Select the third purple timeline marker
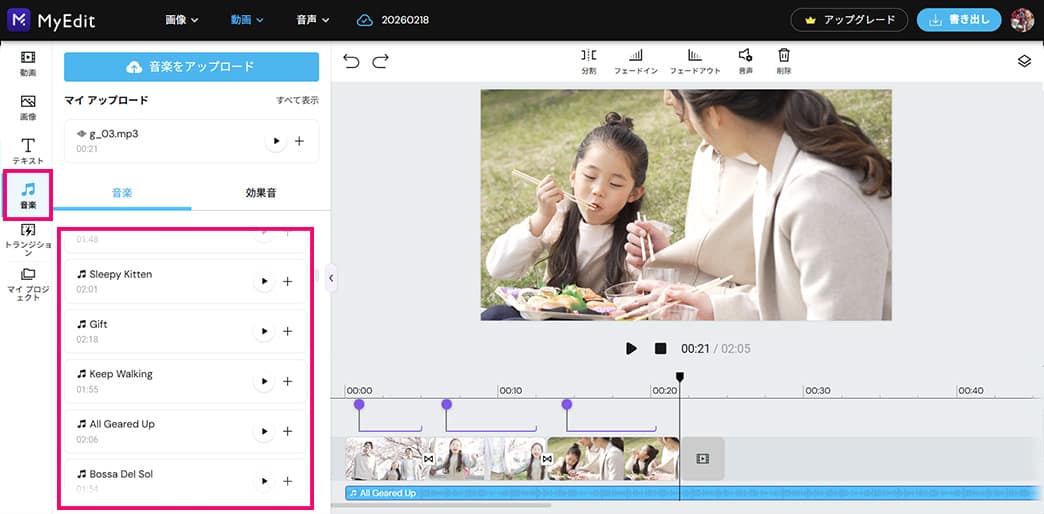Image resolution: width=1044 pixels, height=514 pixels. (x=567, y=404)
